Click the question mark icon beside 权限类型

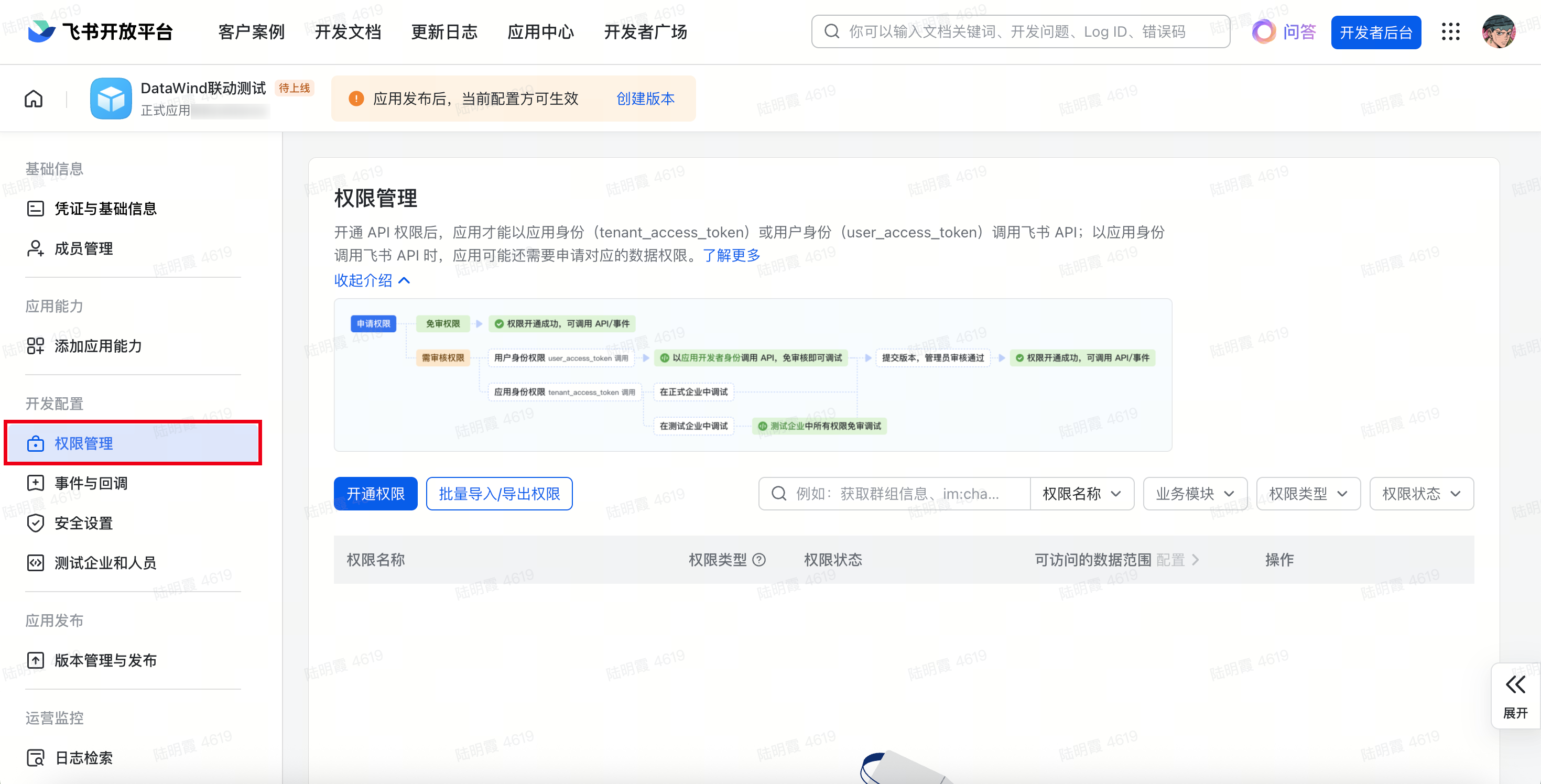[x=759, y=560]
